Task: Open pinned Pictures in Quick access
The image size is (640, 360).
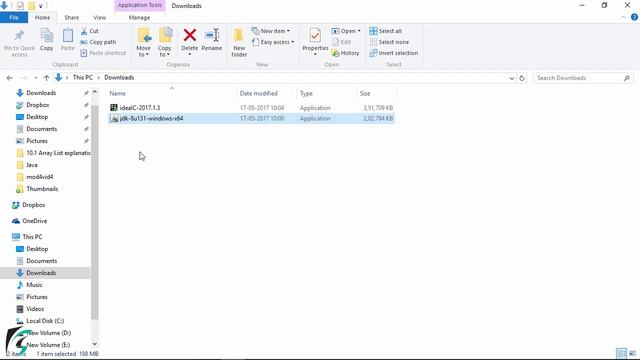Action: (37, 141)
